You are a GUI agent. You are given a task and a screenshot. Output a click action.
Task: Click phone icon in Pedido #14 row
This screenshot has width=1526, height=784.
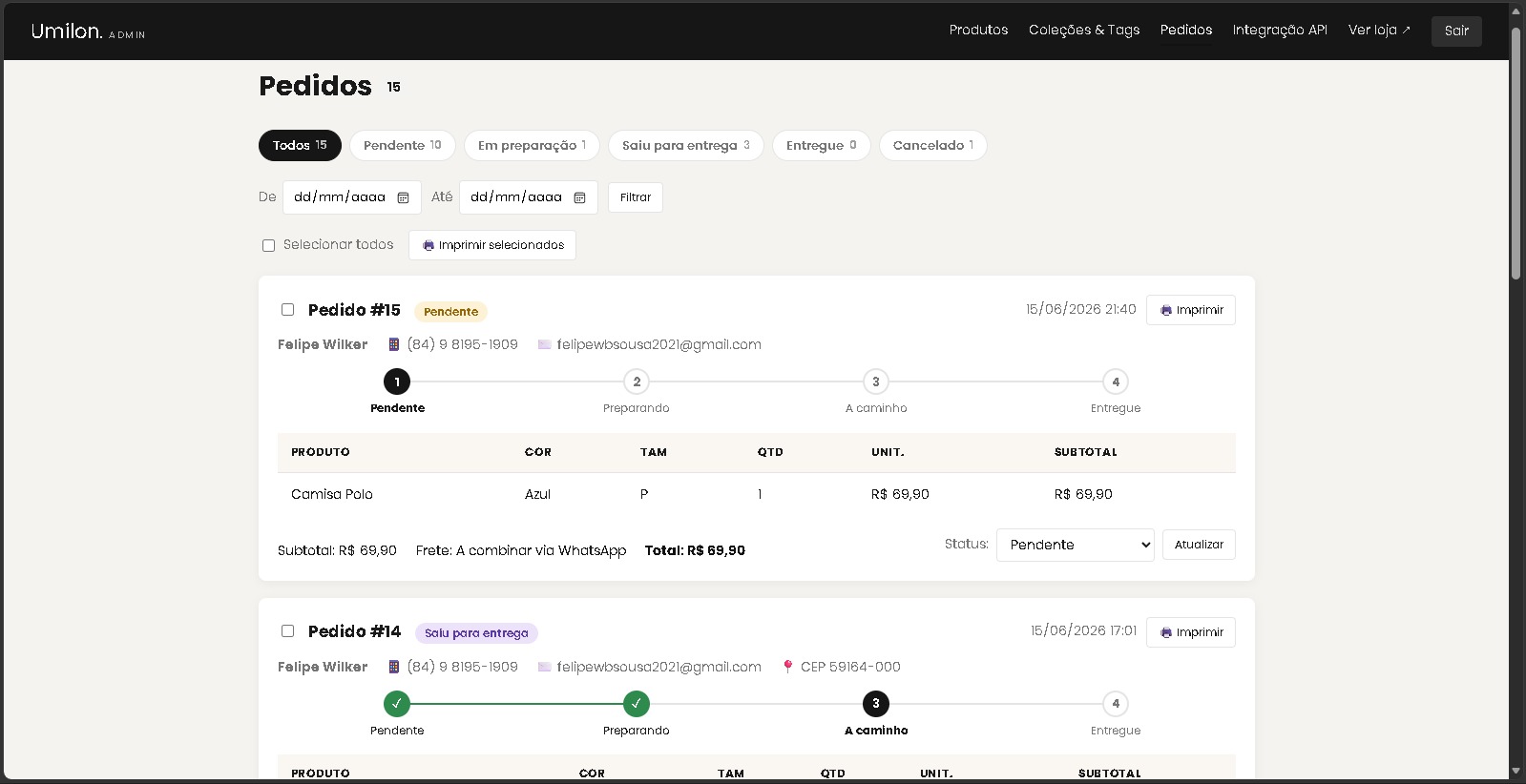(x=393, y=667)
